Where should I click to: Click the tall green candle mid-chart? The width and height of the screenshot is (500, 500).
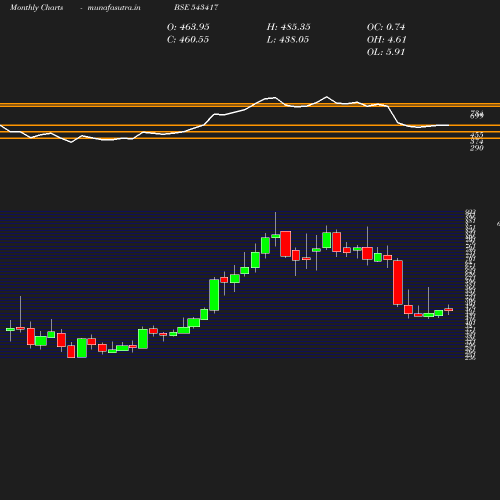tap(214, 295)
